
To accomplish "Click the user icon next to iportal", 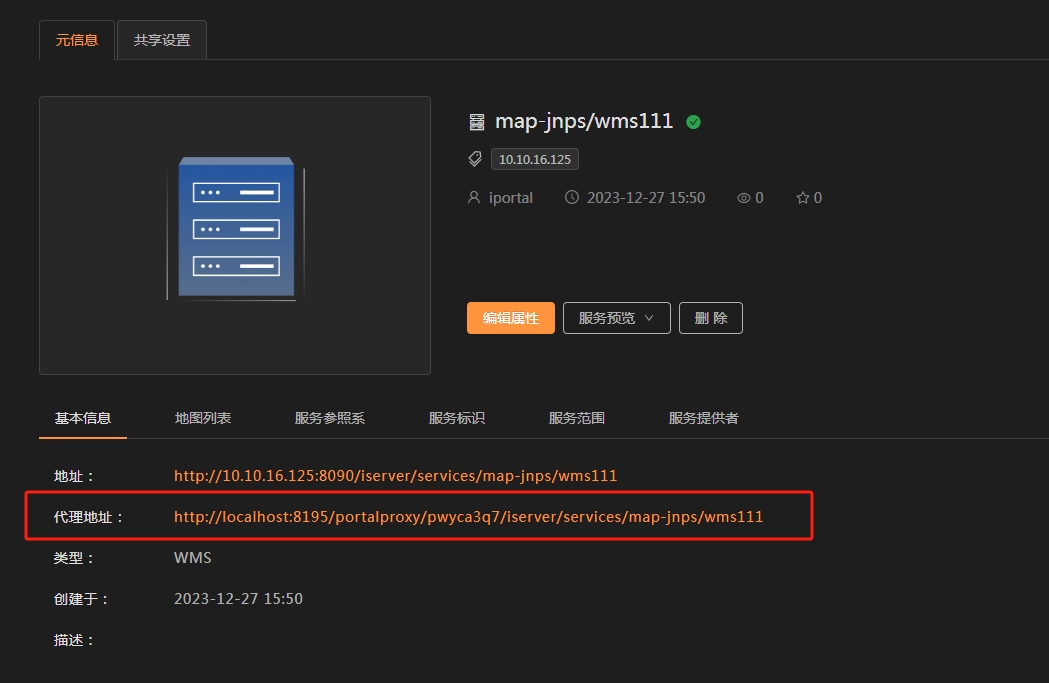I will (x=474, y=197).
